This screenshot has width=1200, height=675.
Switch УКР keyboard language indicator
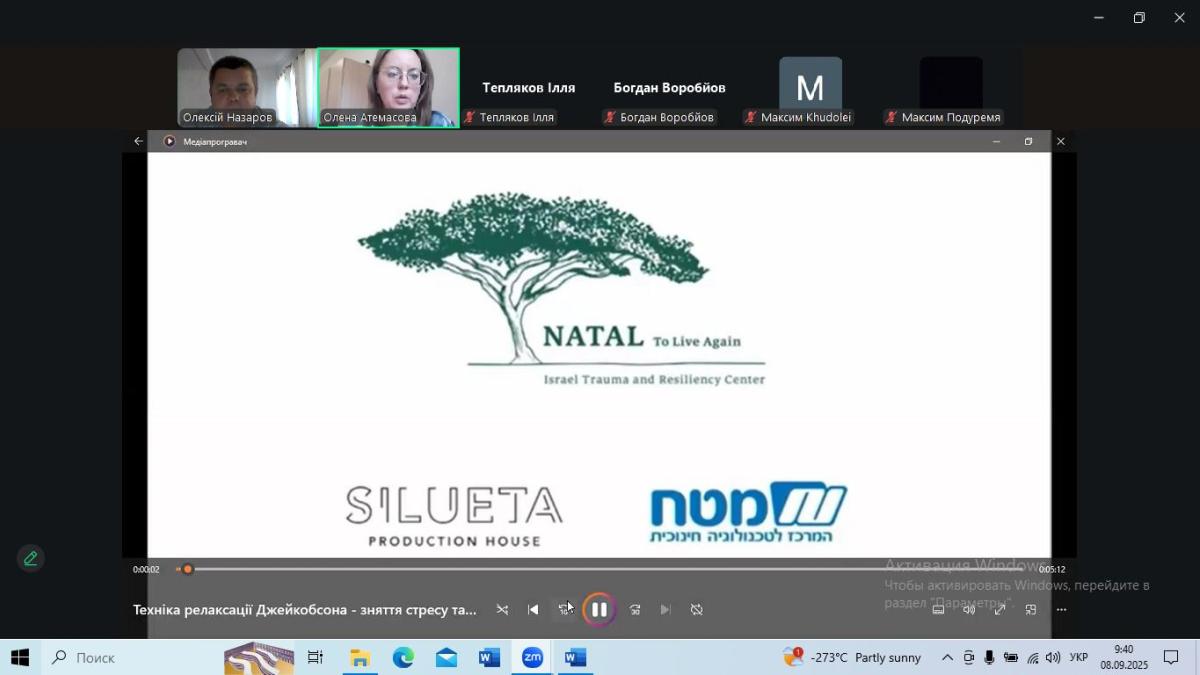1079,657
